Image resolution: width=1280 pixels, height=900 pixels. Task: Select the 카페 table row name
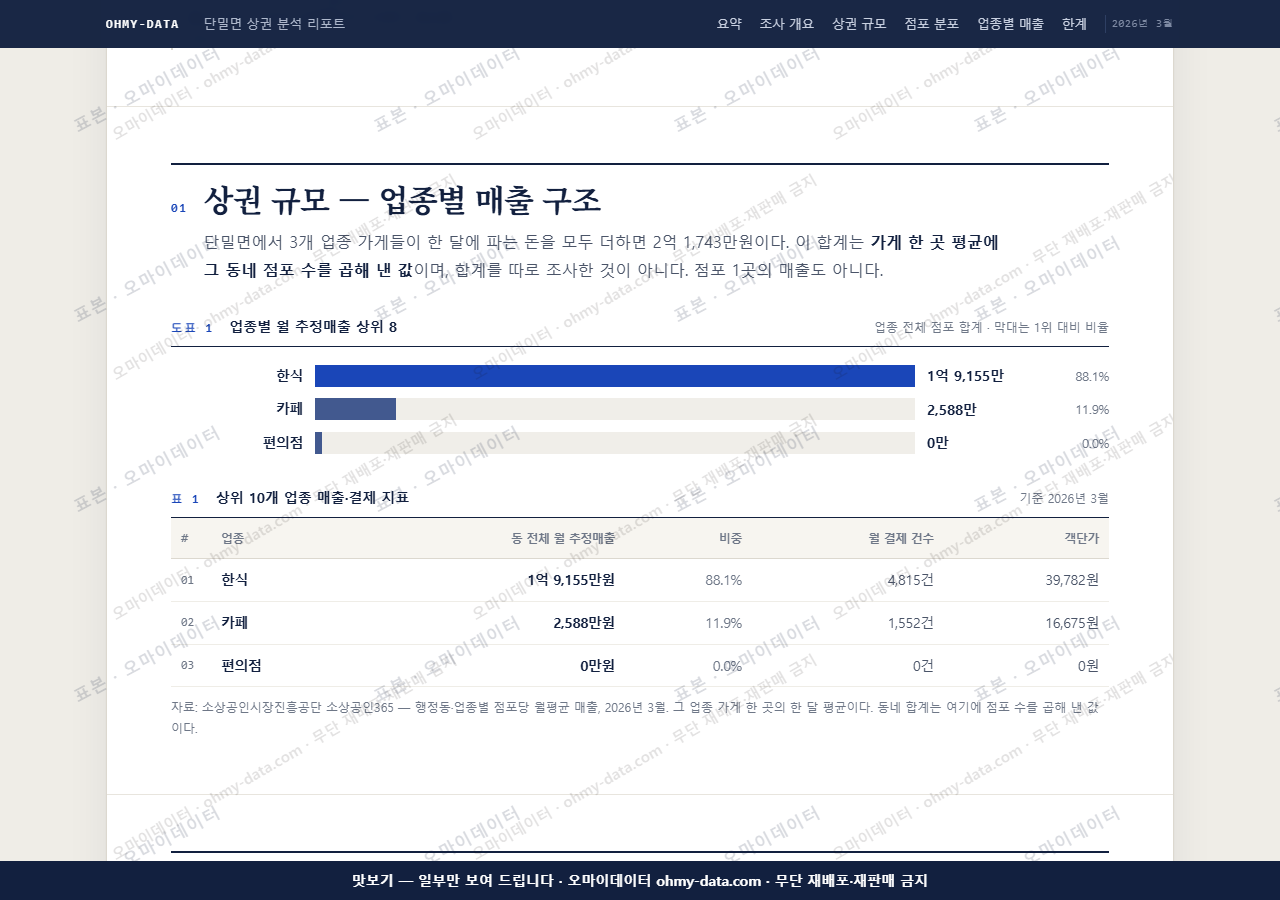(235, 623)
